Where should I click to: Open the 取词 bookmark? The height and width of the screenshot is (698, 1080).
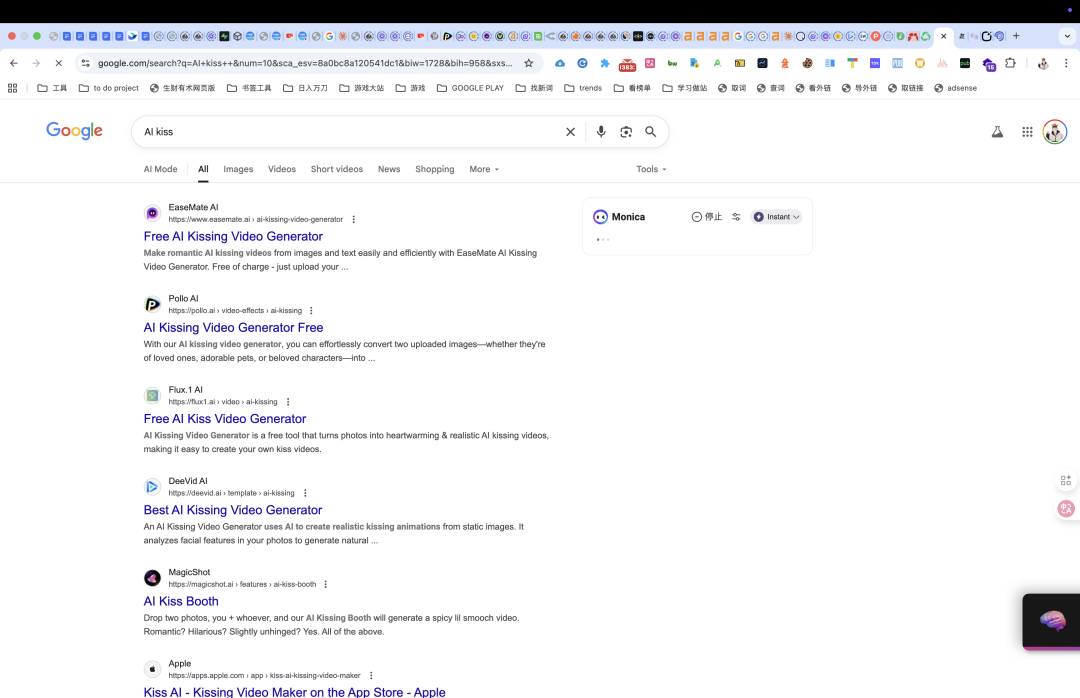tap(731, 88)
